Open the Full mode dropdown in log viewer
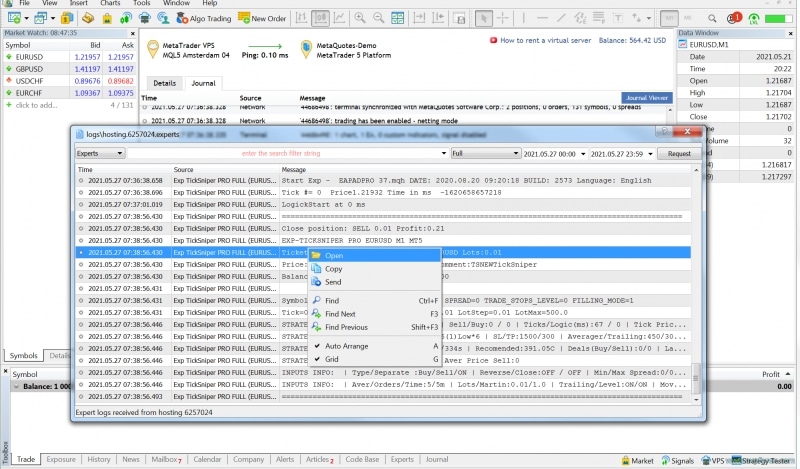The height and width of the screenshot is (469, 800). click(485, 153)
